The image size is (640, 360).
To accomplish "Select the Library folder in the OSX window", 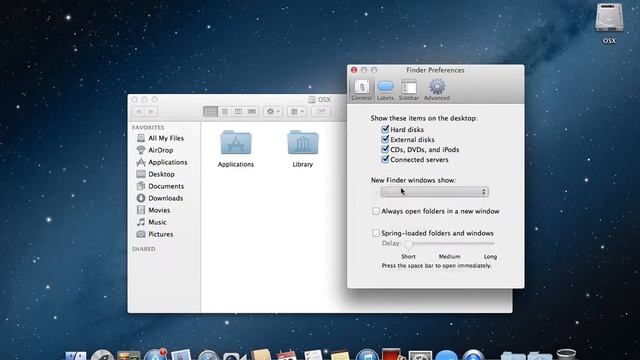I will coord(303,148).
